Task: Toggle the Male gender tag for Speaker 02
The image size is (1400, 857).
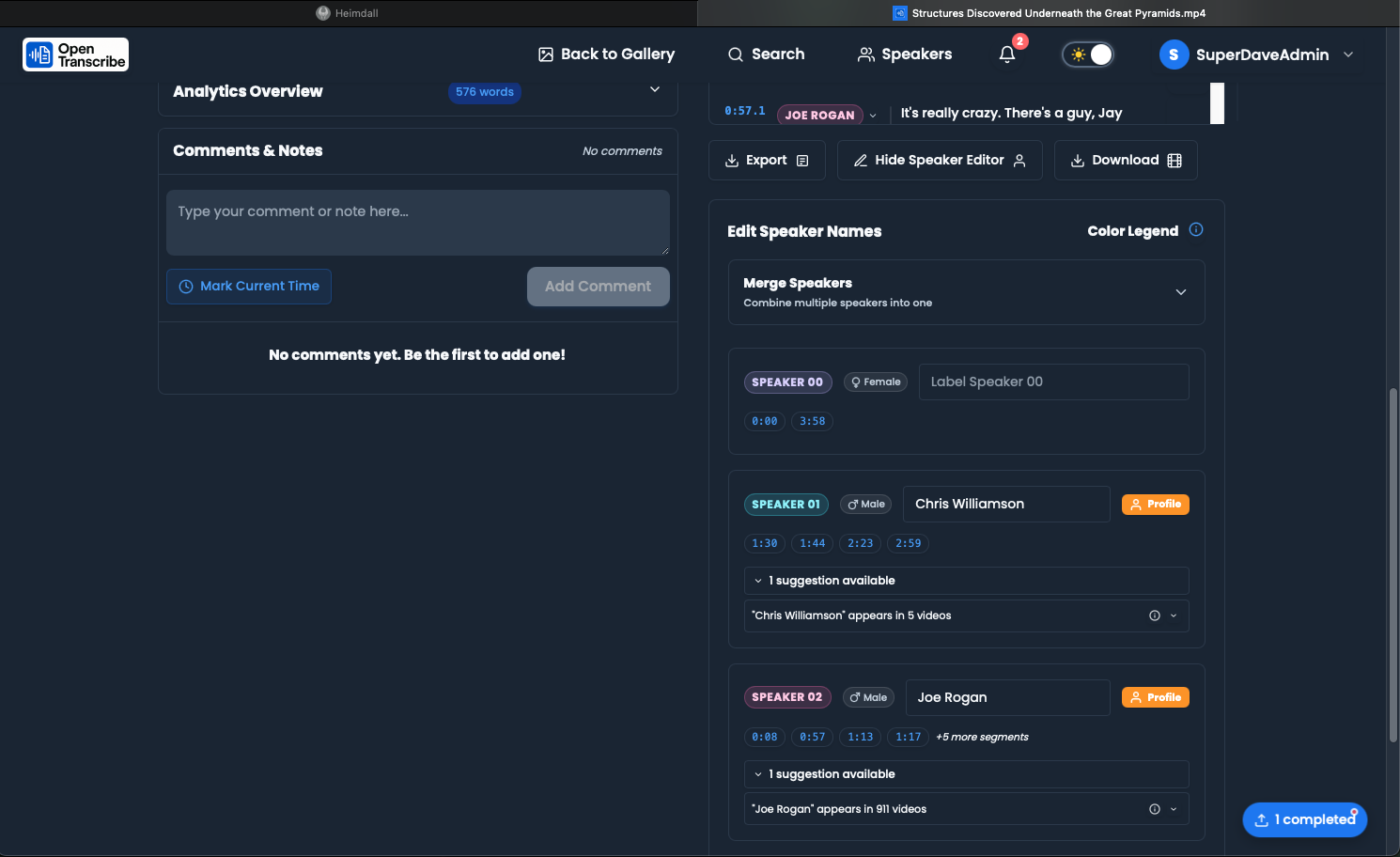Action: tap(868, 698)
